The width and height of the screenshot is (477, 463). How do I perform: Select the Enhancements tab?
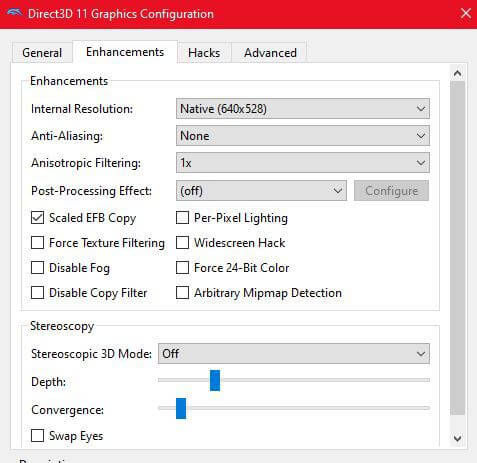tap(125, 52)
